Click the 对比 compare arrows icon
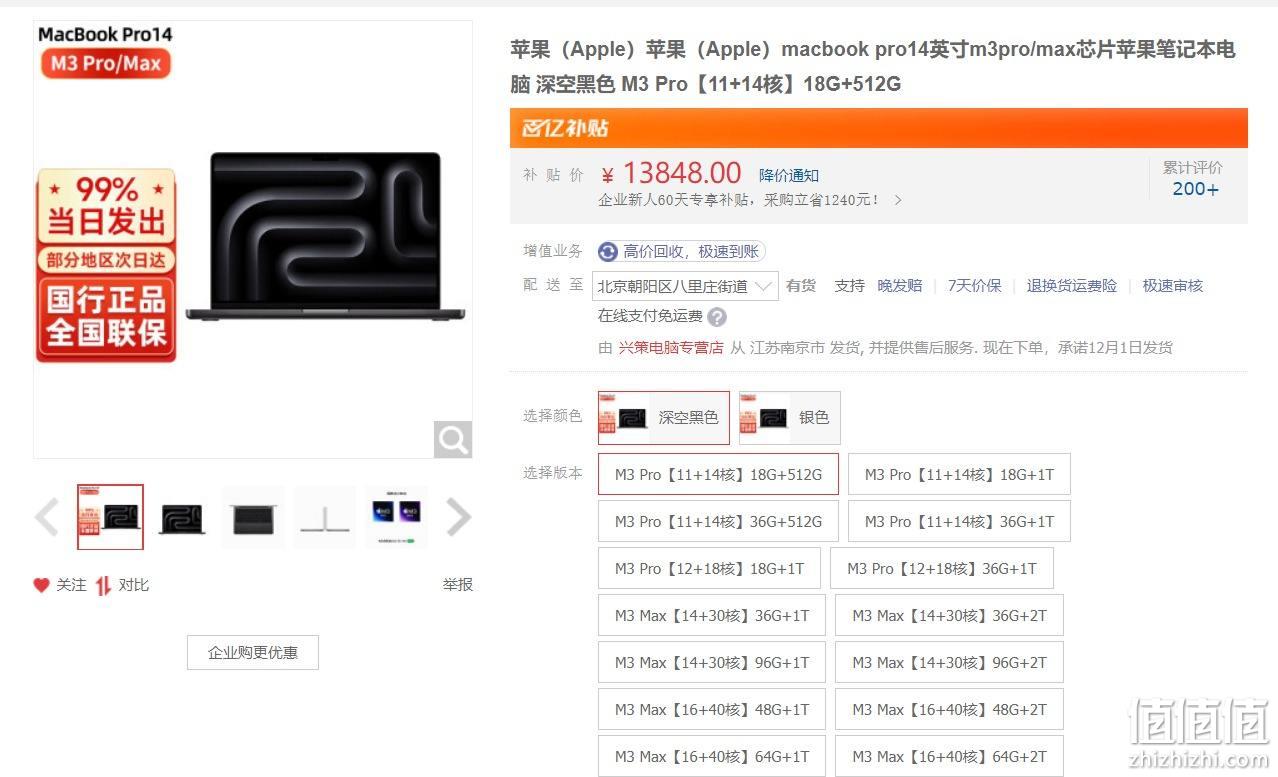1278x777 pixels. 103,585
